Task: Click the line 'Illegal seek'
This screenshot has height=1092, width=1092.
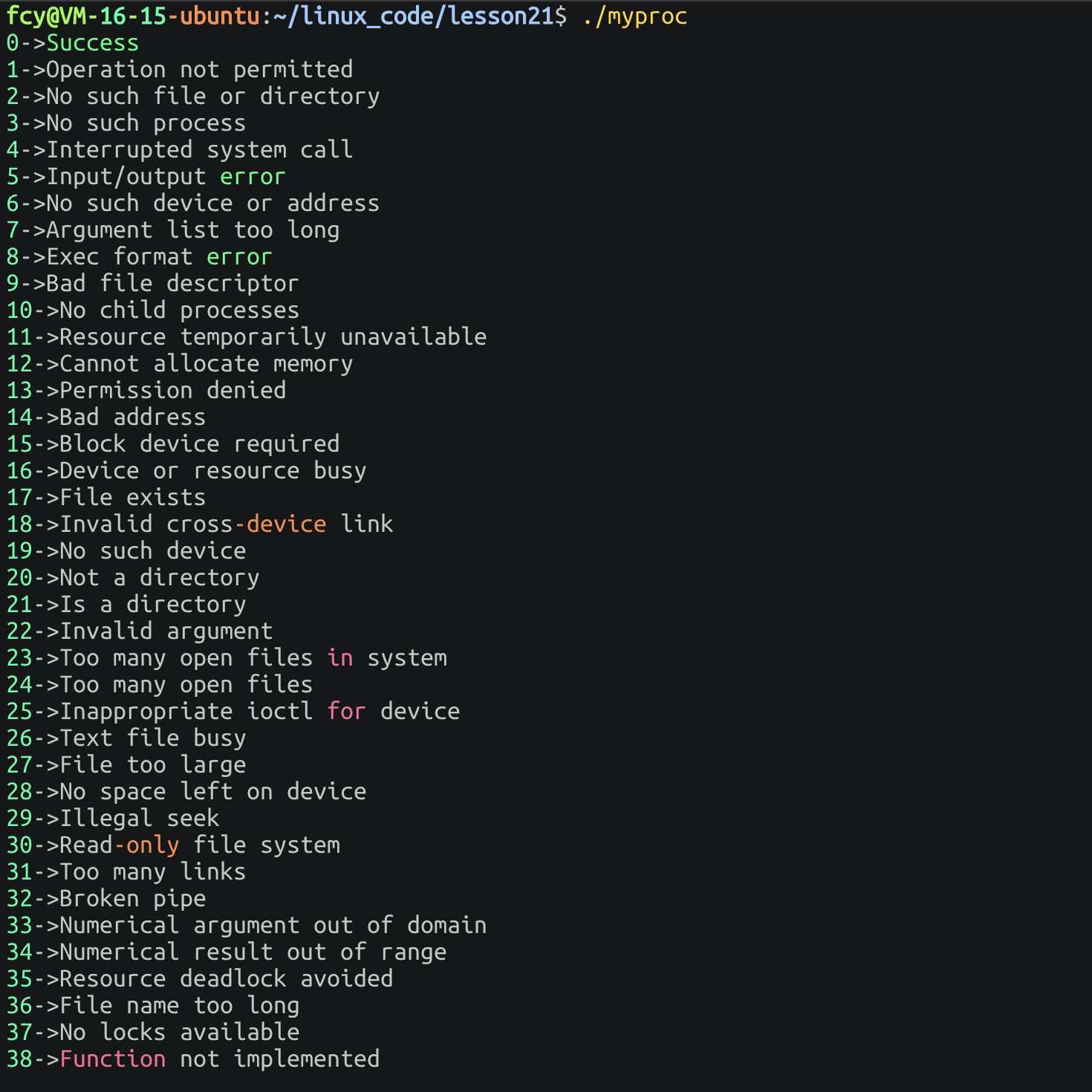Action: (x=140, y=819)
